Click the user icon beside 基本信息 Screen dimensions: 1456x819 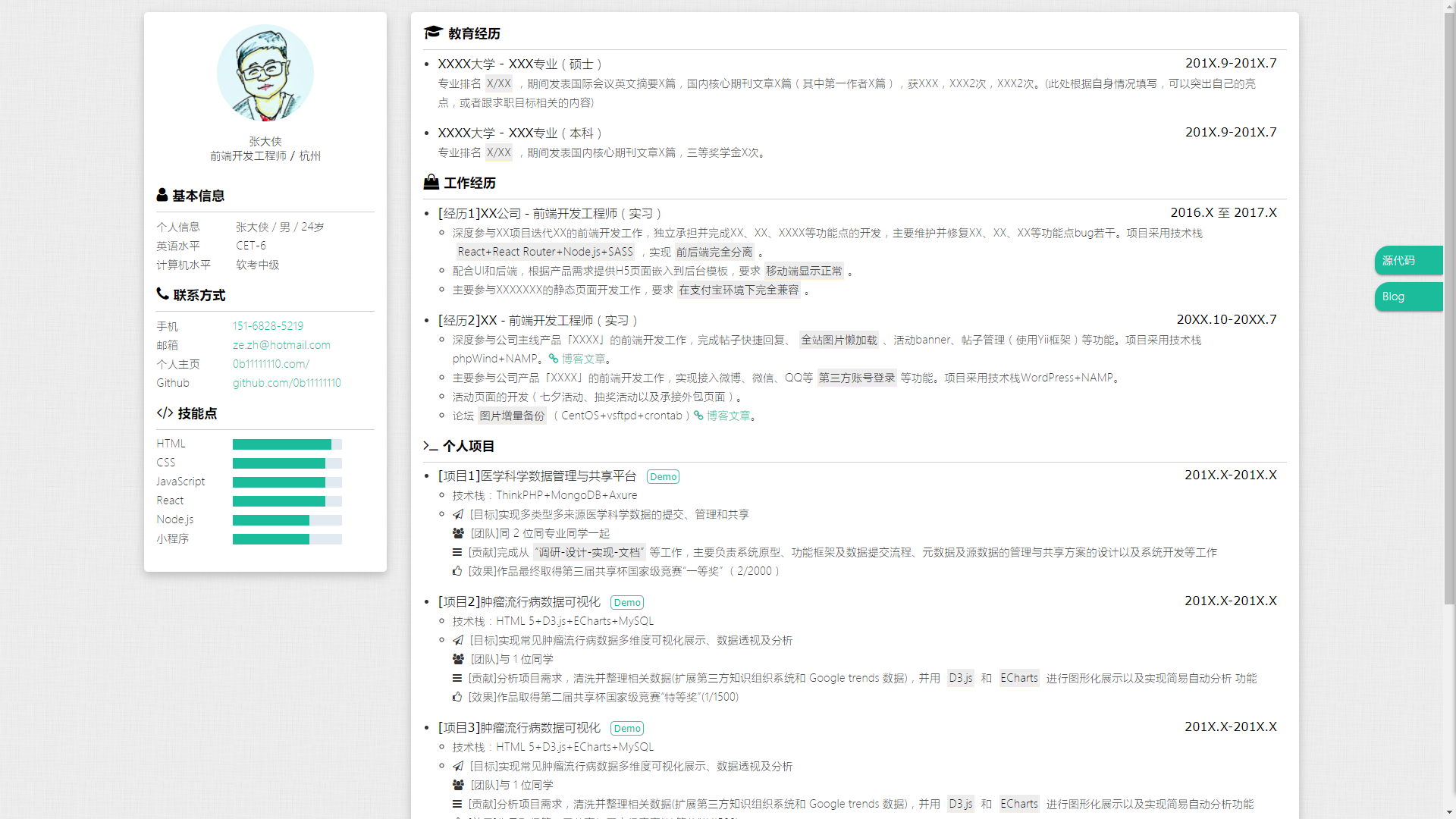(x=162, y=195)
